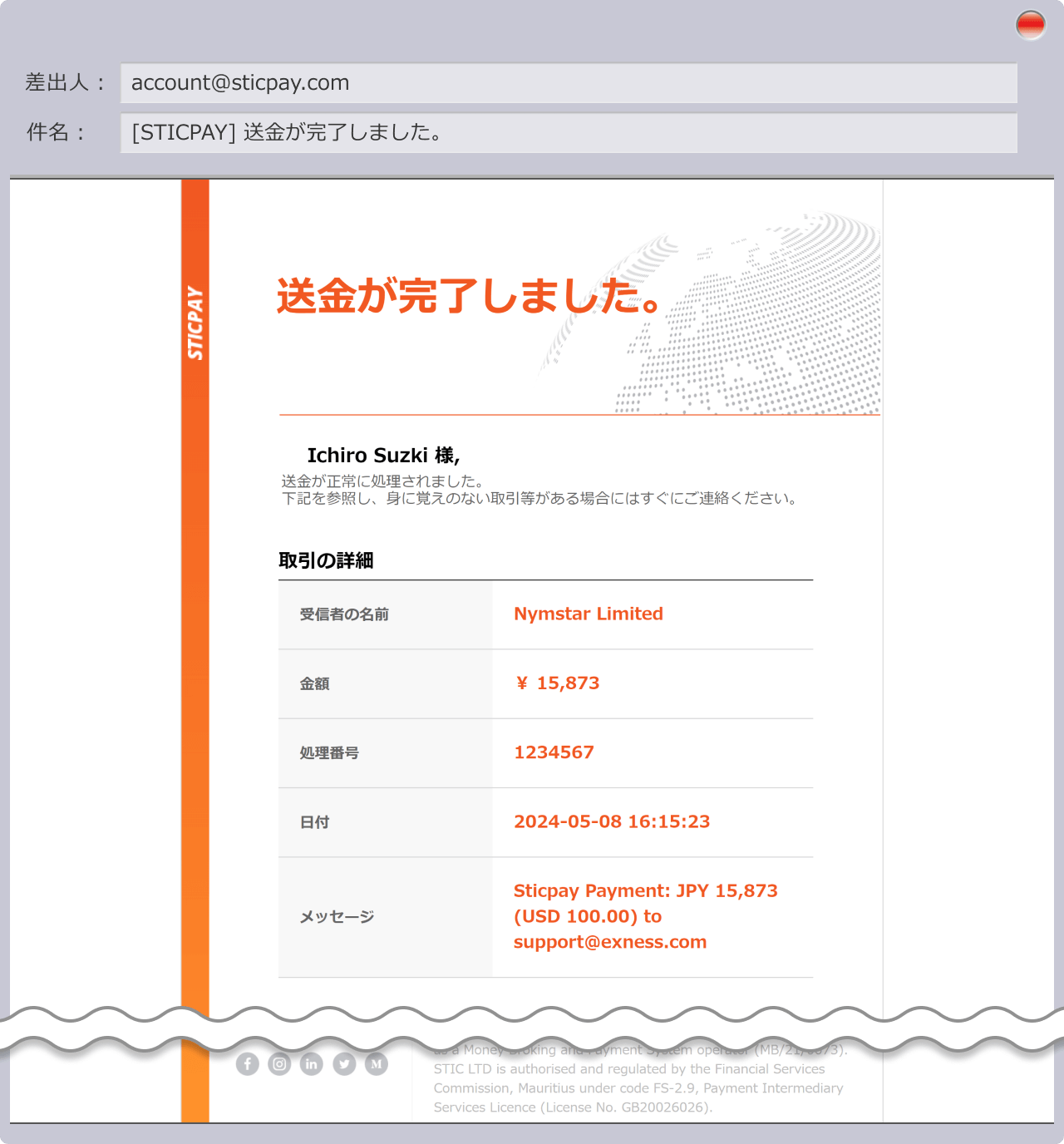The width and height of the screenshot is (1064, 1144).
Task: Click the line STIC LTD is authorised and regulated
Action: point(629,1069)
